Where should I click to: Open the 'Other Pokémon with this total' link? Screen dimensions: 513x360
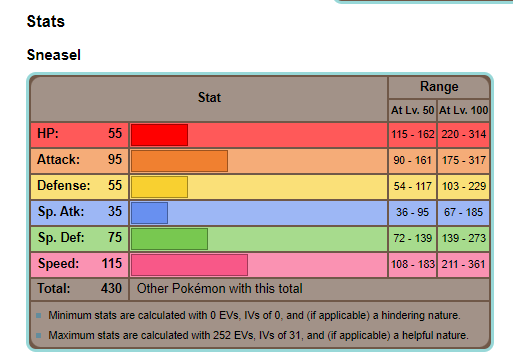coord(220,289)
